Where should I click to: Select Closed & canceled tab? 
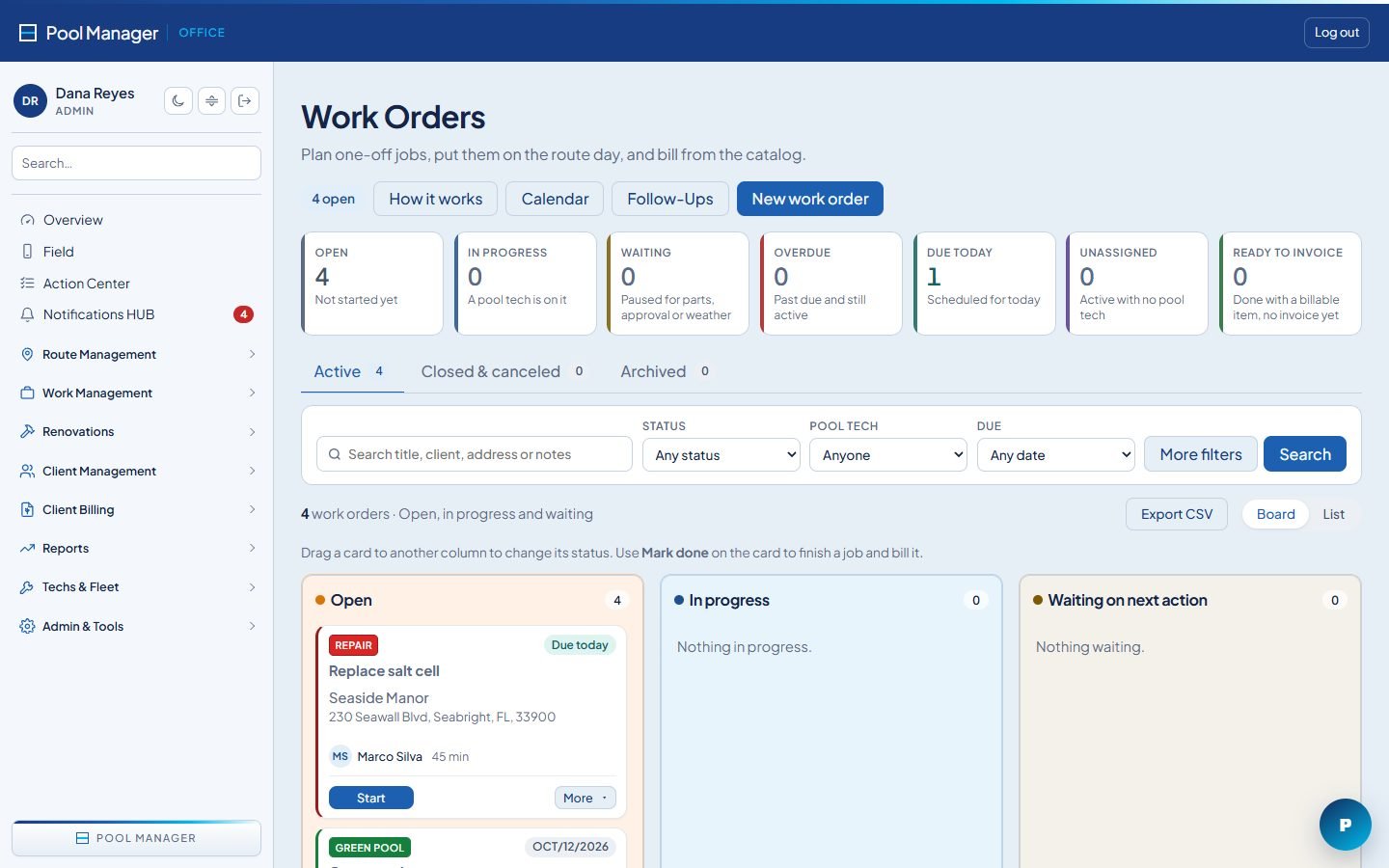[x=502, y=371]
